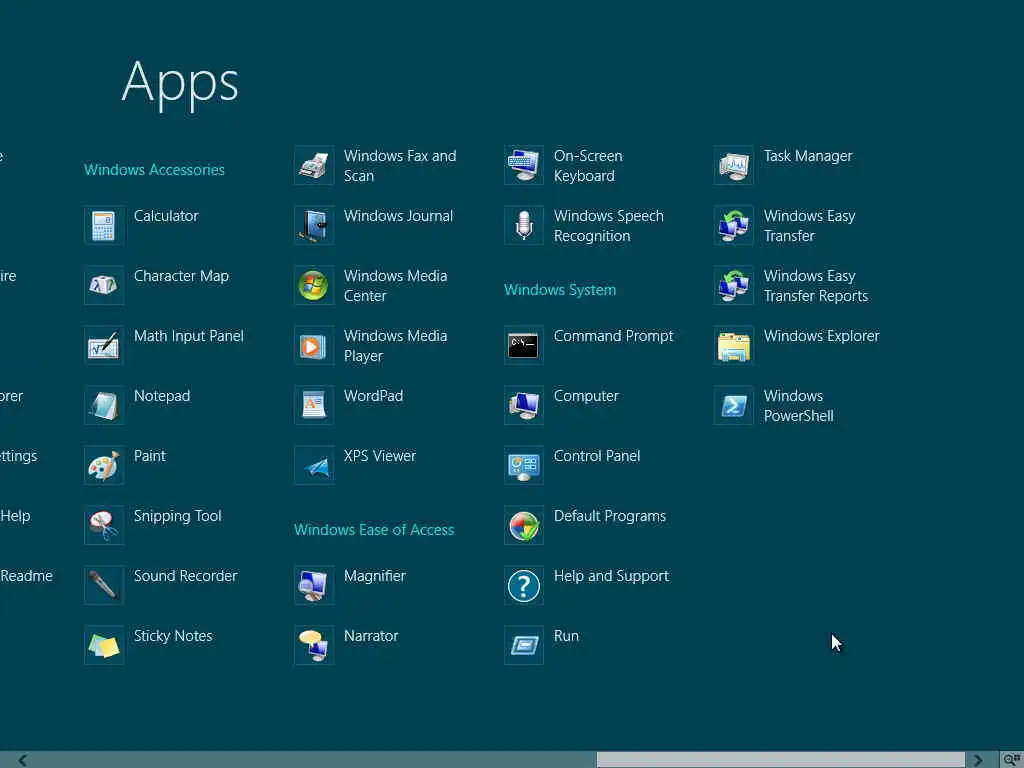Click the Windows Explorer folder icon
Viewport: 1024px width, 768px height.
734,345
